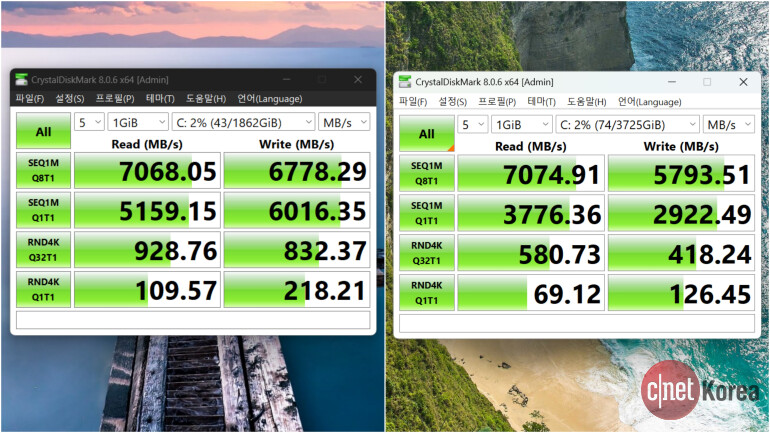This screenshot has width=770, height=433.
Task: Maximize the light CrystalDiskMark window
Action: [707, 82]
